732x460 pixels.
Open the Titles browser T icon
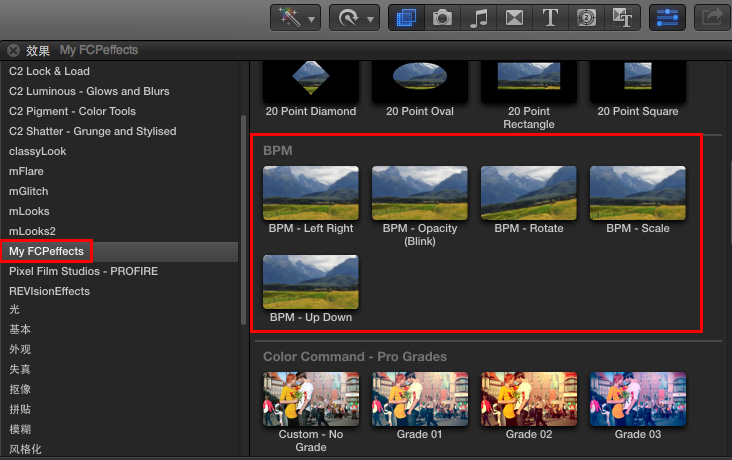(x=550, y=18)
